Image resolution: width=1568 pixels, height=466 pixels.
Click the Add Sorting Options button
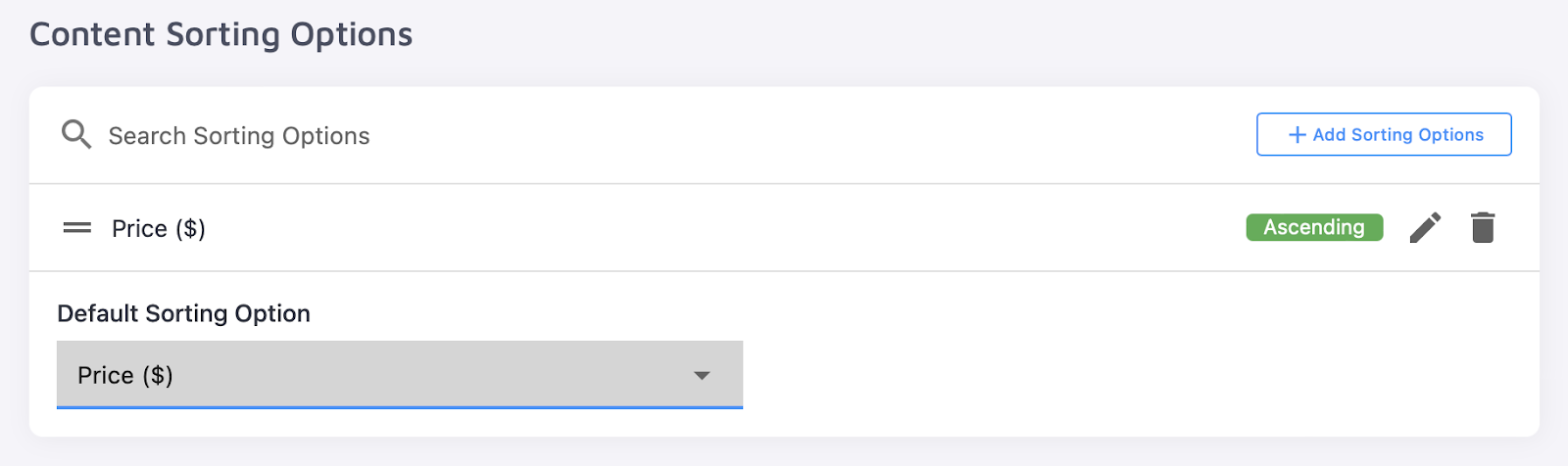[1383, 134]
